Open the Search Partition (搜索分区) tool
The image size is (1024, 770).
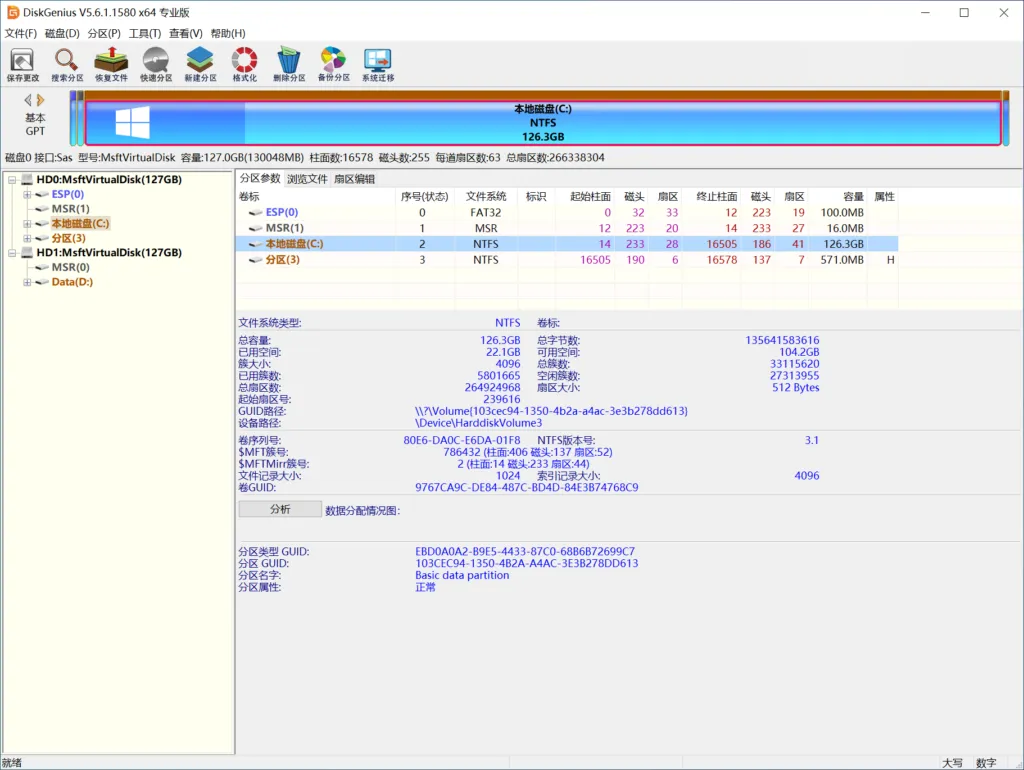(x=67, y=64)
